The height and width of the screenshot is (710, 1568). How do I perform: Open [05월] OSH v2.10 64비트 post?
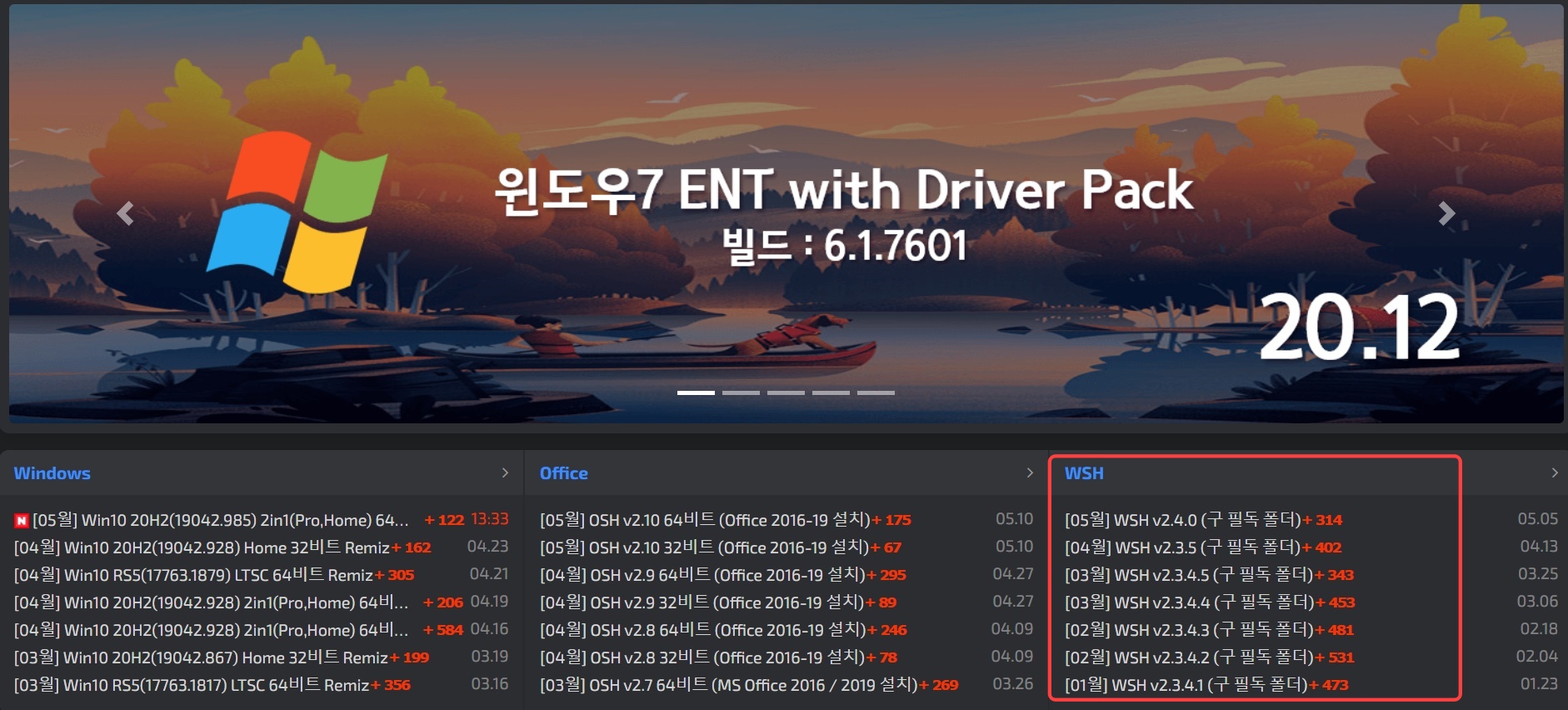705,520
